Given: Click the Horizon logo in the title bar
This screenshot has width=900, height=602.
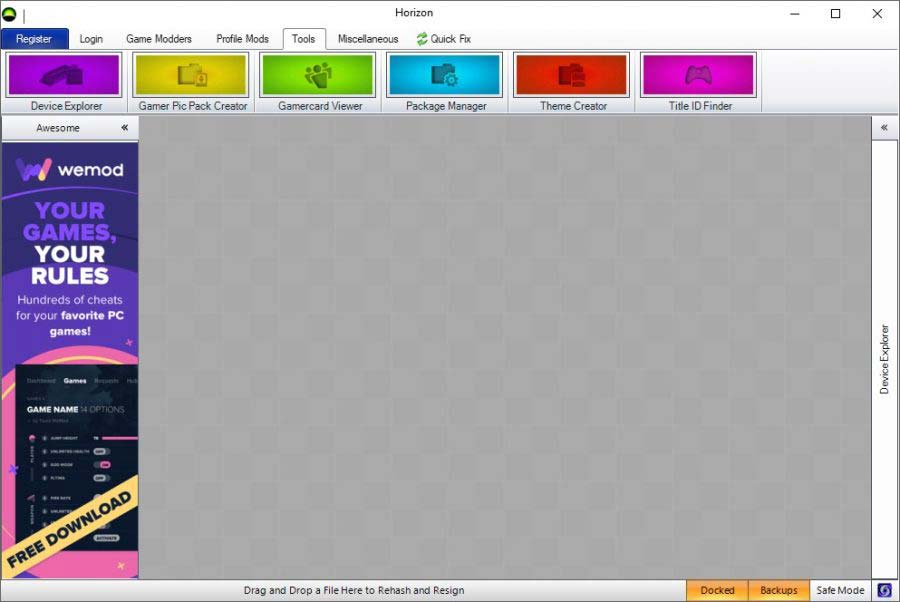Looking at the screenshot, I should pos(10,14).
